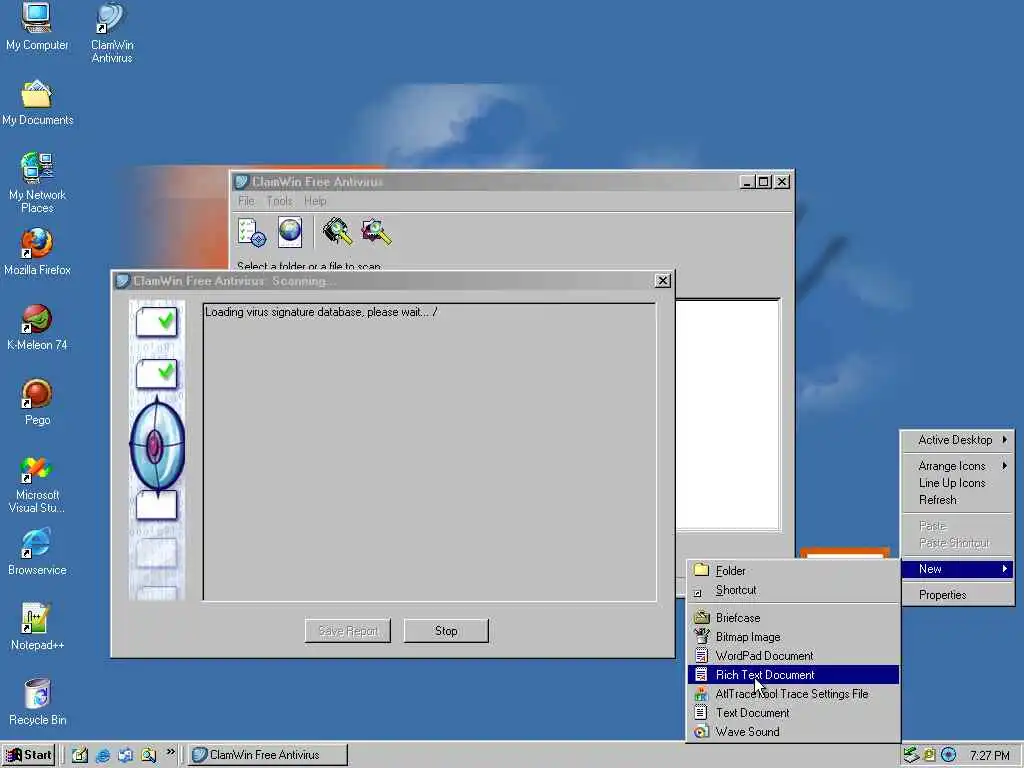The image size is (1024, 768).
Task: Click ClamWin preferences checklist toolbar icon
Action: pos(252,232)
